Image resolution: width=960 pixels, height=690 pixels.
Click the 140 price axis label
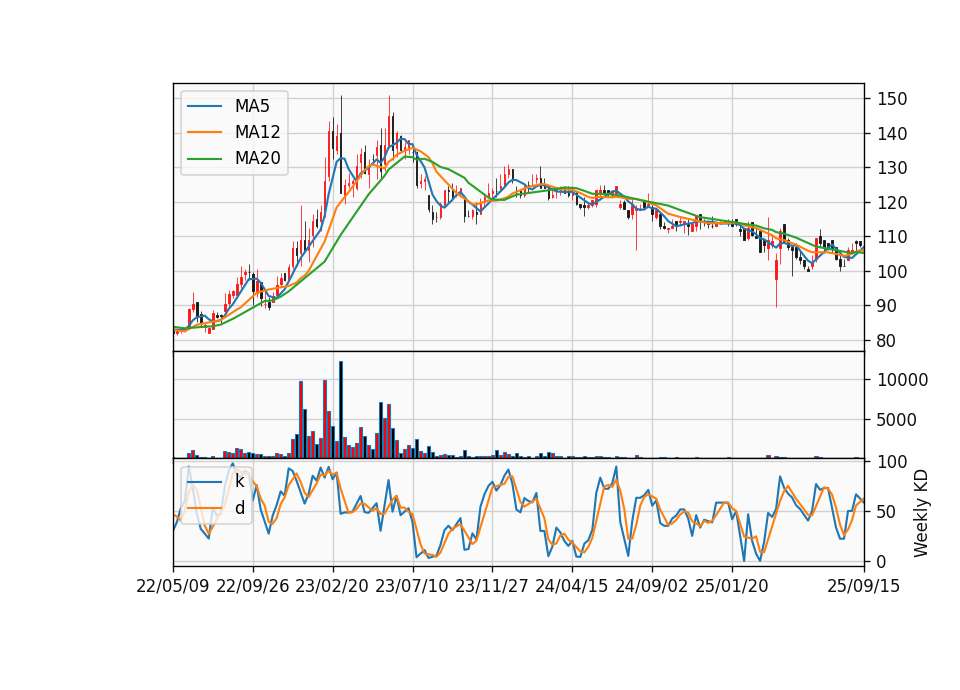click(892, 133)
